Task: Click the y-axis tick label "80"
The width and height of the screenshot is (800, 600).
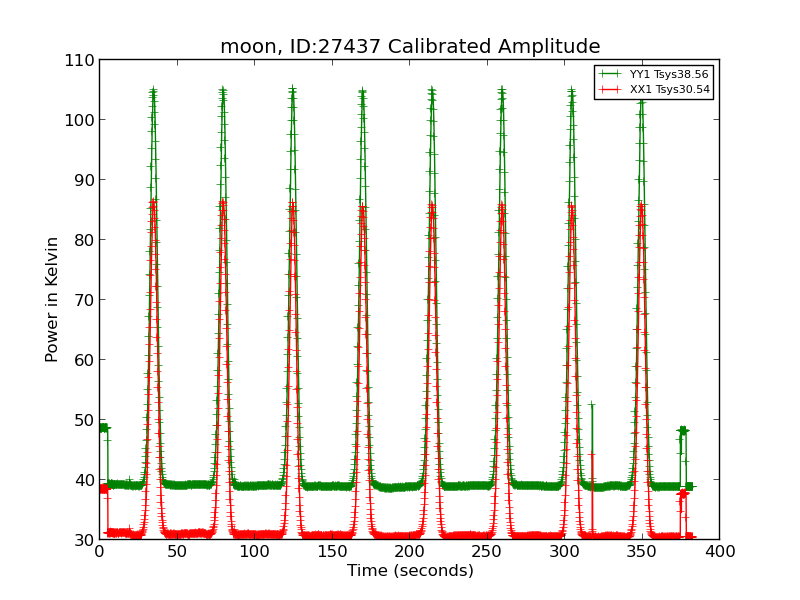Action: coord(85,240)
